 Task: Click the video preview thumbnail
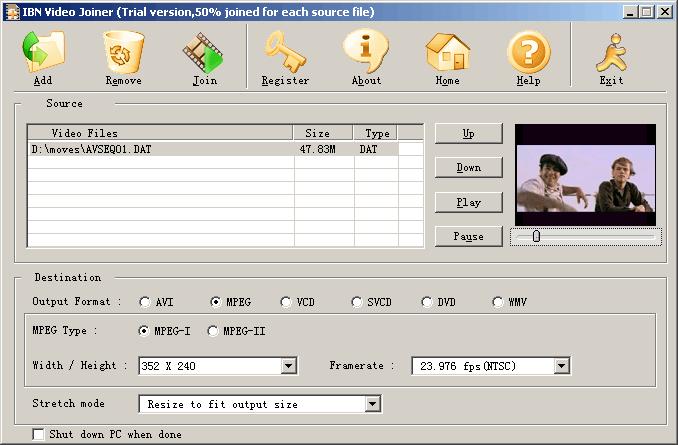coord(585,175)
